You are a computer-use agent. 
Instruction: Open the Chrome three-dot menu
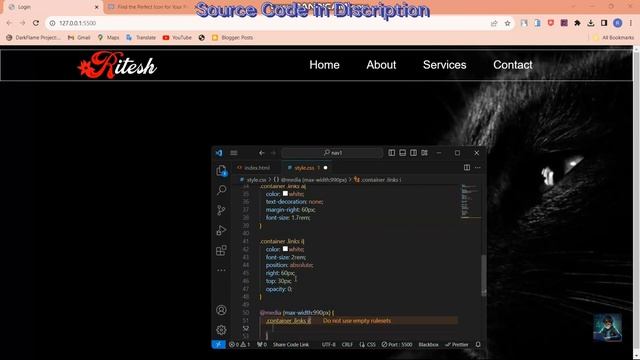click(x=631, y=23)
